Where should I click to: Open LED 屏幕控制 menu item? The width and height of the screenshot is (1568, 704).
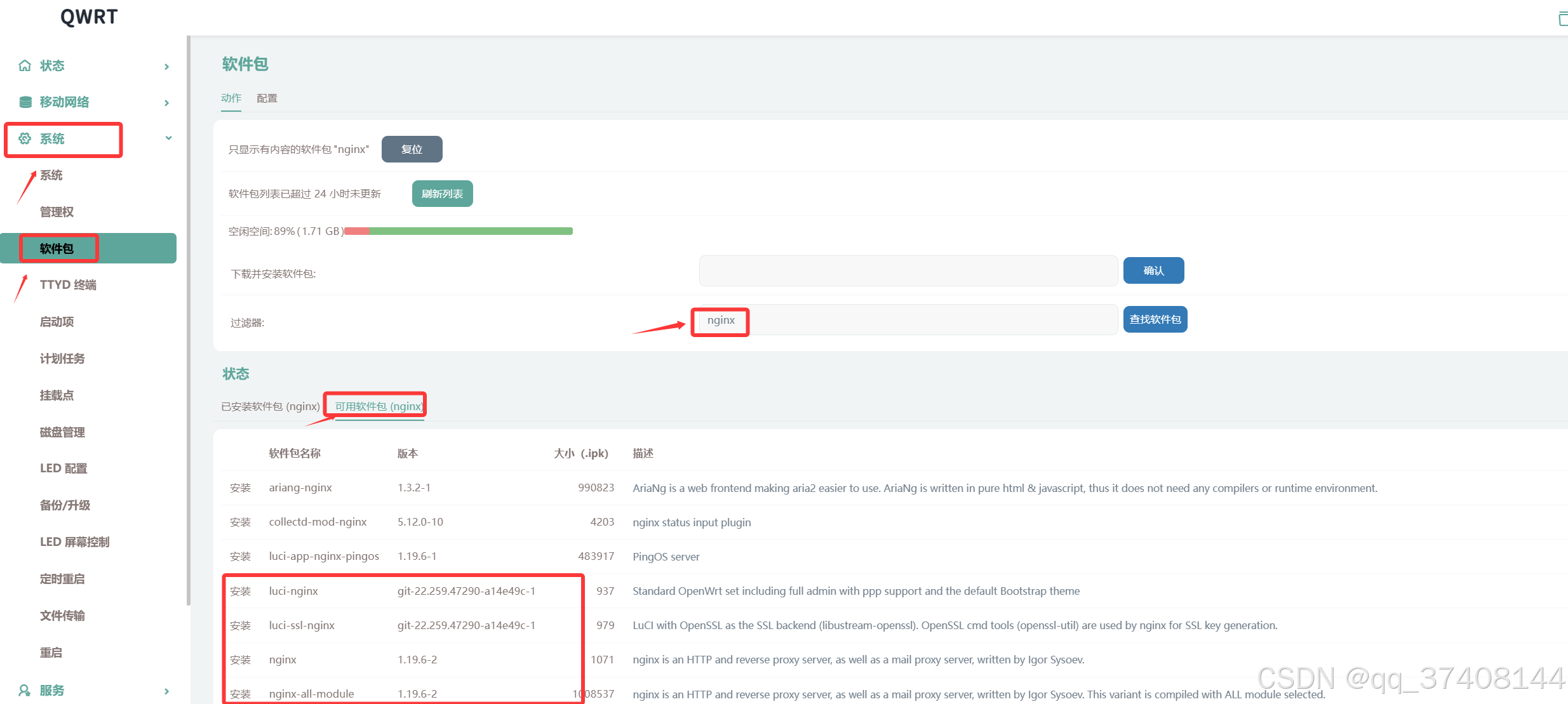coord(75,542)
